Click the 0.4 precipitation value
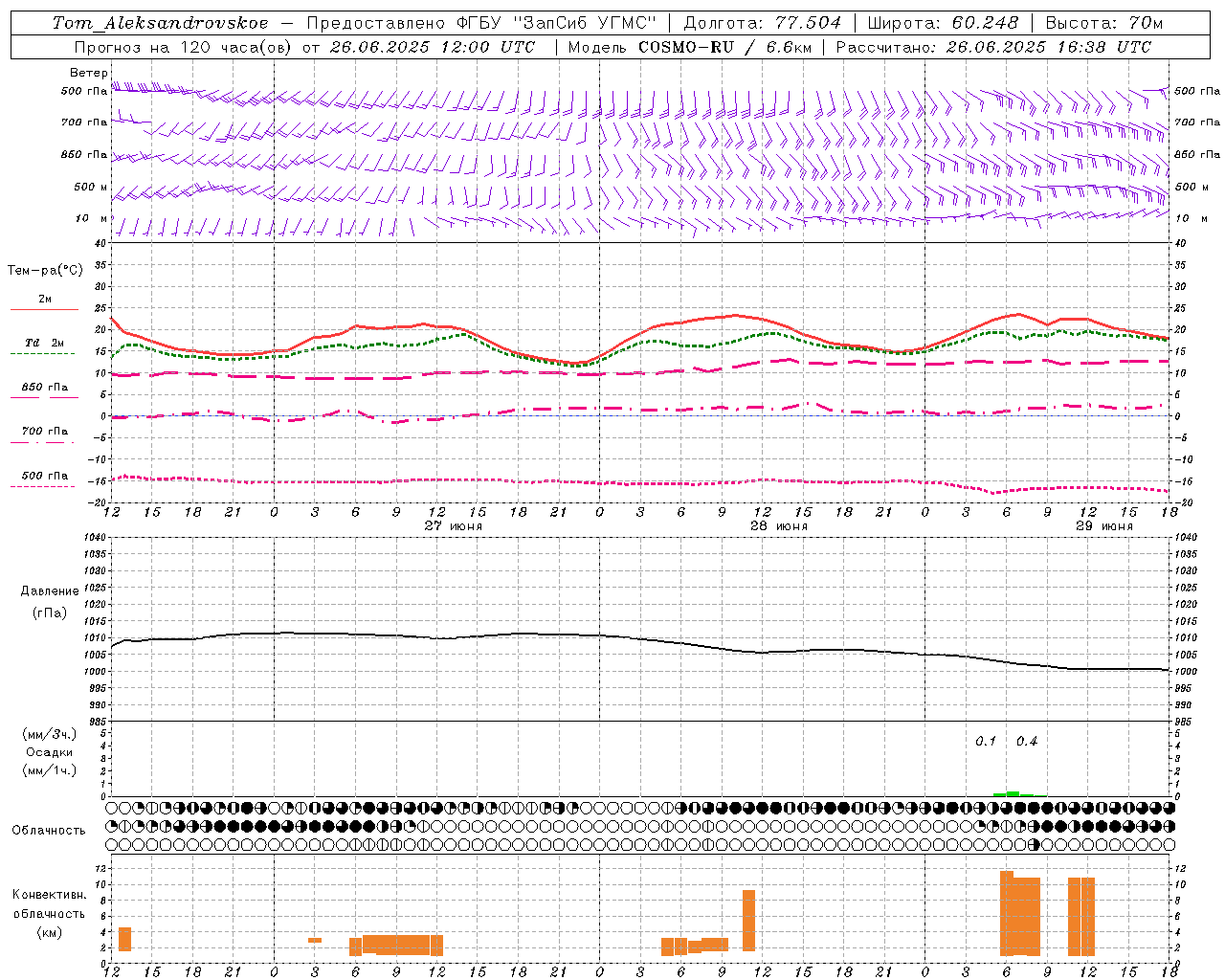Viewport: 1225px width, 980px height. (x=1027, y=742)
